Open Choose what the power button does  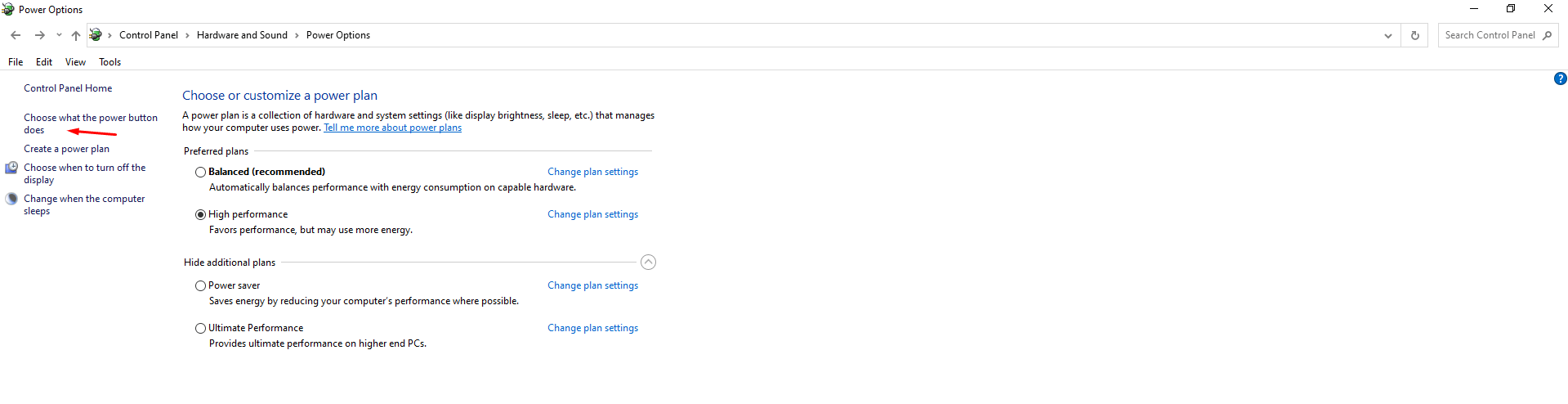pos(90,118)
